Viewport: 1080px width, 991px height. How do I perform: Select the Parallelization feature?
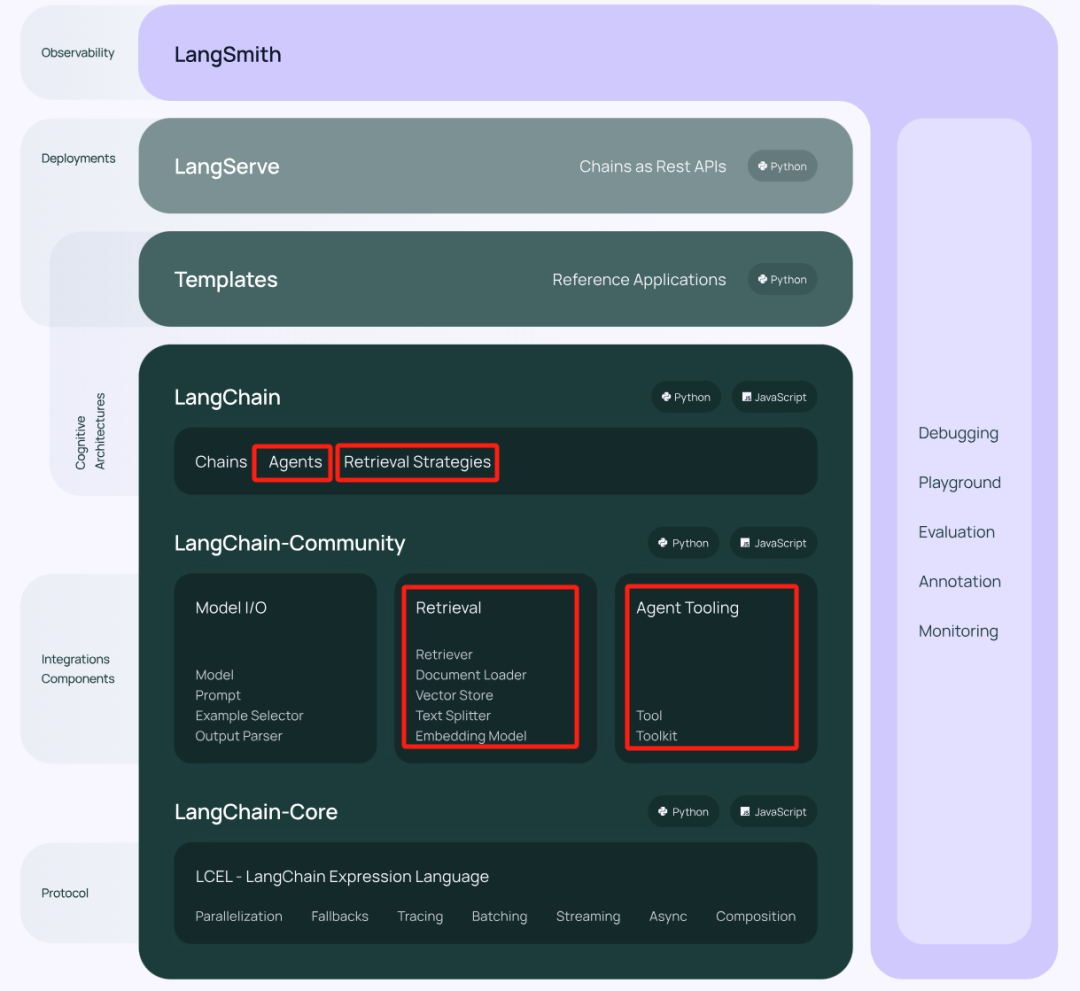239,917
